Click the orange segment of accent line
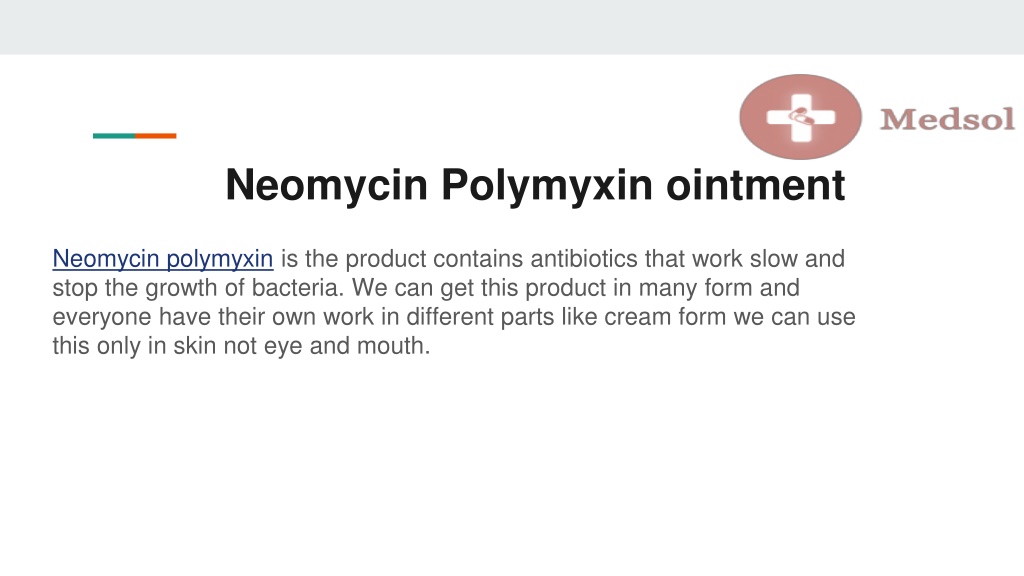The height and width of the screenshot is (576, 1024). [155, 136]
